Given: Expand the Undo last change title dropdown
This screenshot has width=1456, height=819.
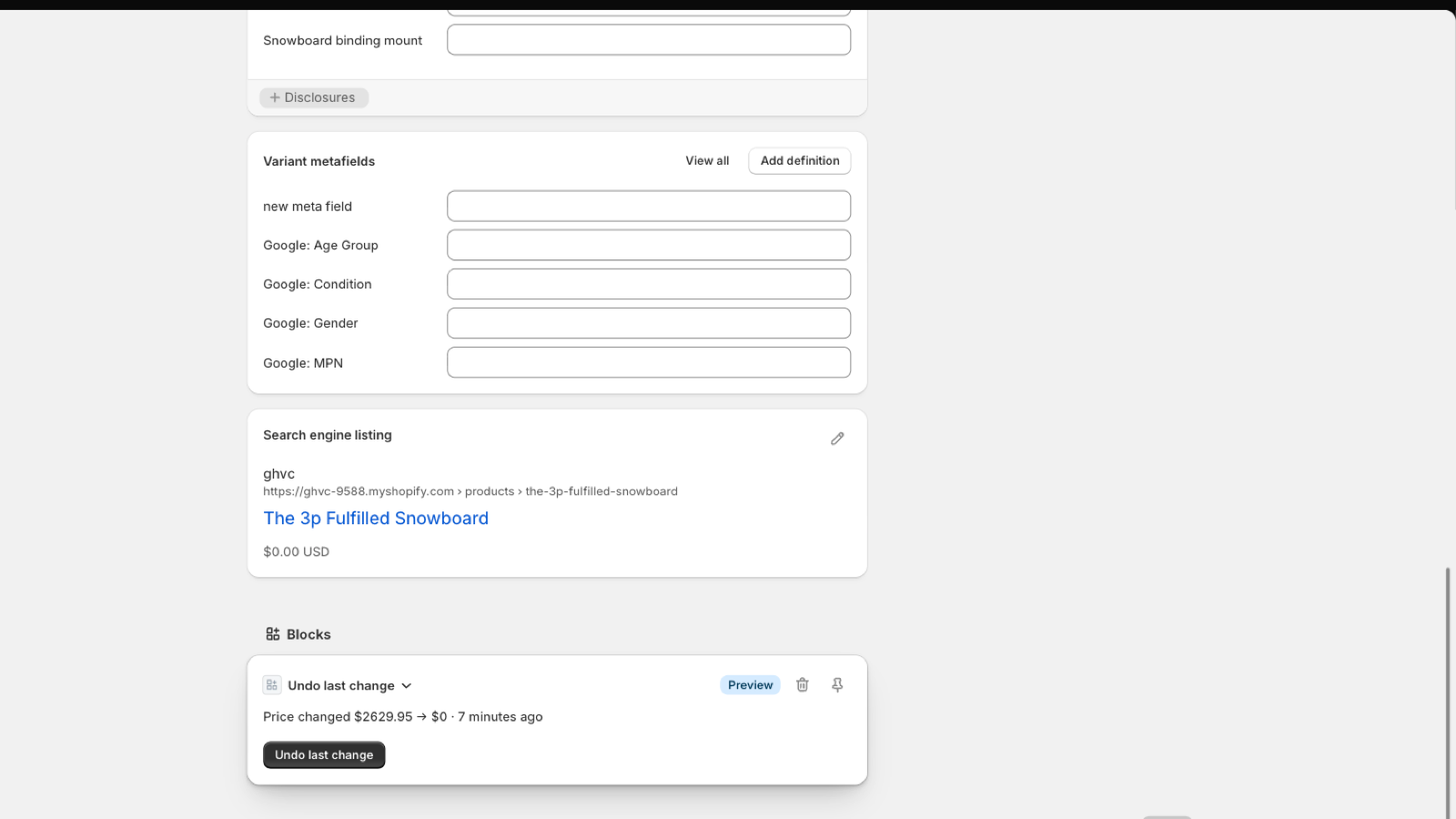Looking at the screenshot, I should click(x=407, y=686).
